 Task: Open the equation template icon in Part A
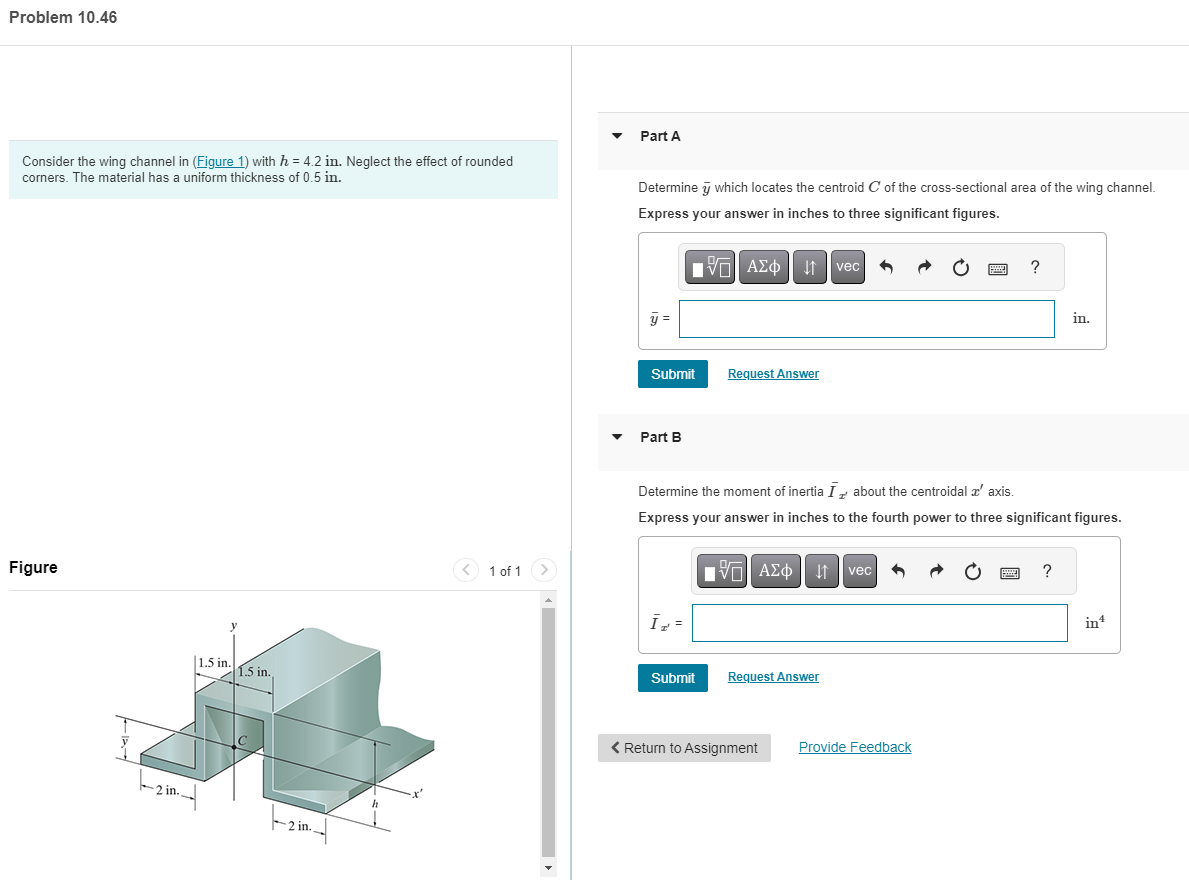point(709,267)
